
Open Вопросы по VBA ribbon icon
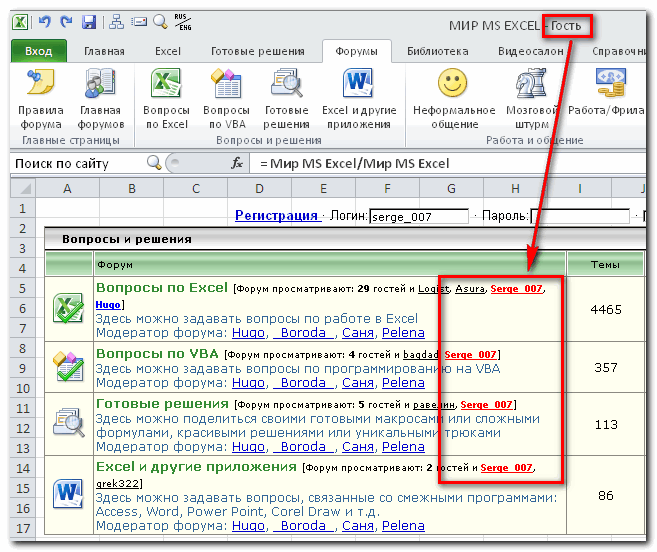click(x=226, y=83)
